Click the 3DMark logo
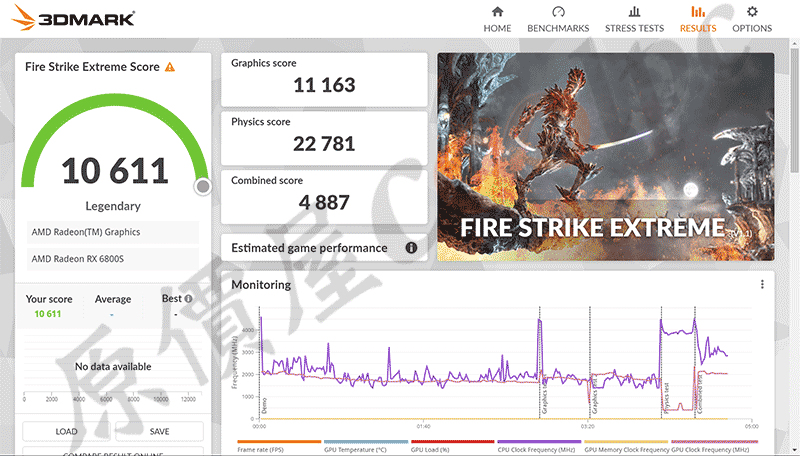 point(73,18)
